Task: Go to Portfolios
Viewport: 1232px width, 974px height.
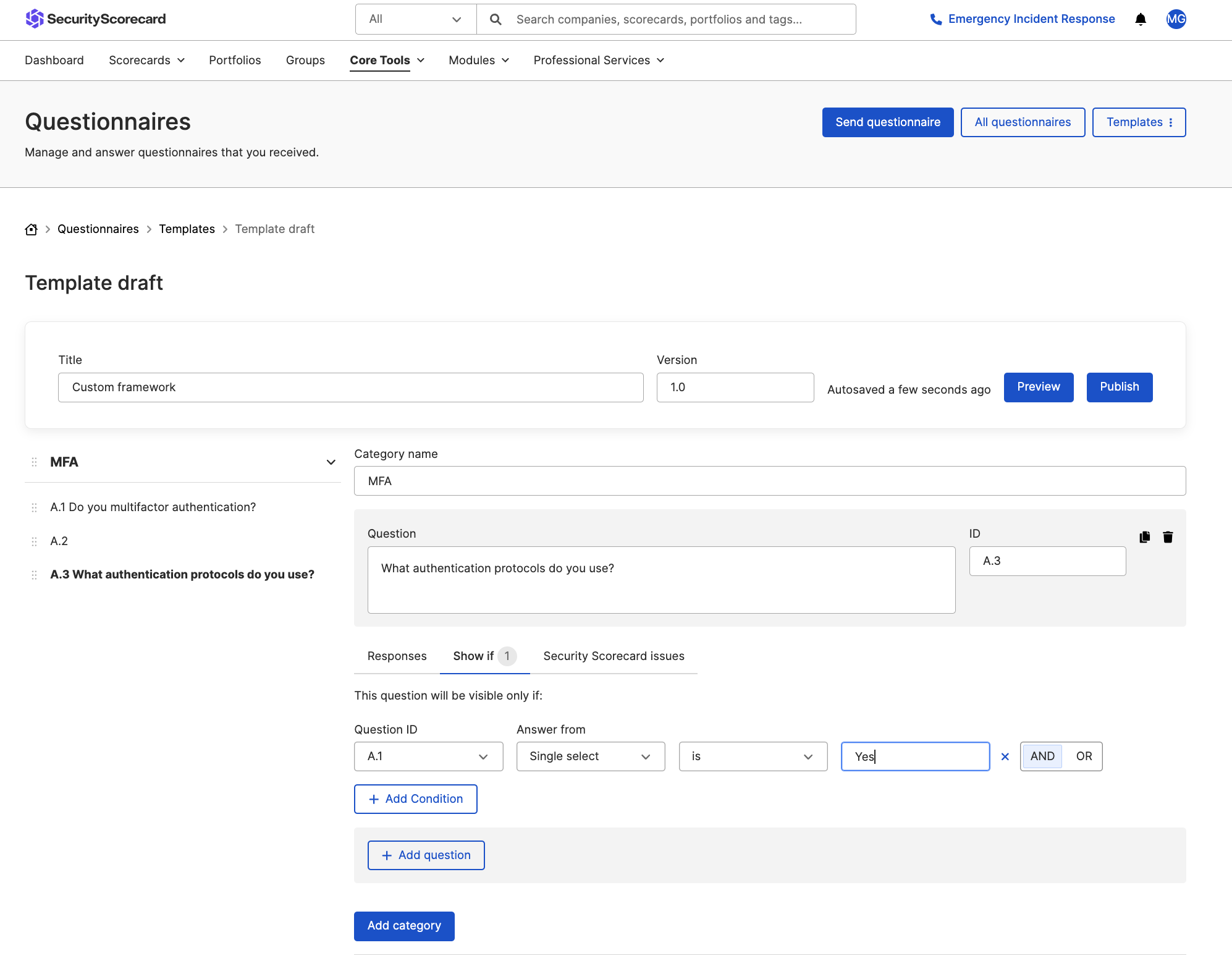Action: click(x=235, y=60)
